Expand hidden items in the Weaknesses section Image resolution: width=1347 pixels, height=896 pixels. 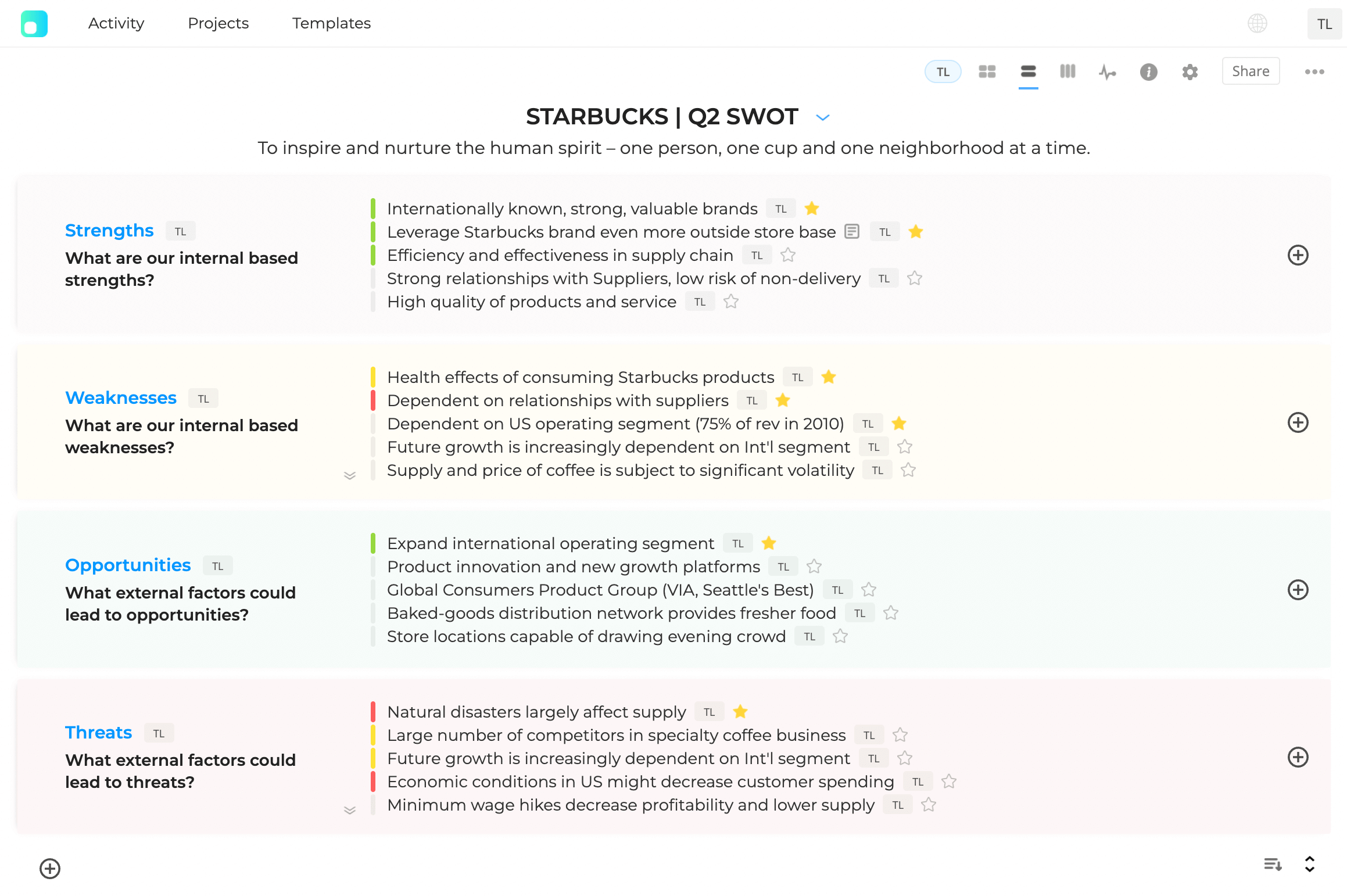click(x=350, y=475)
